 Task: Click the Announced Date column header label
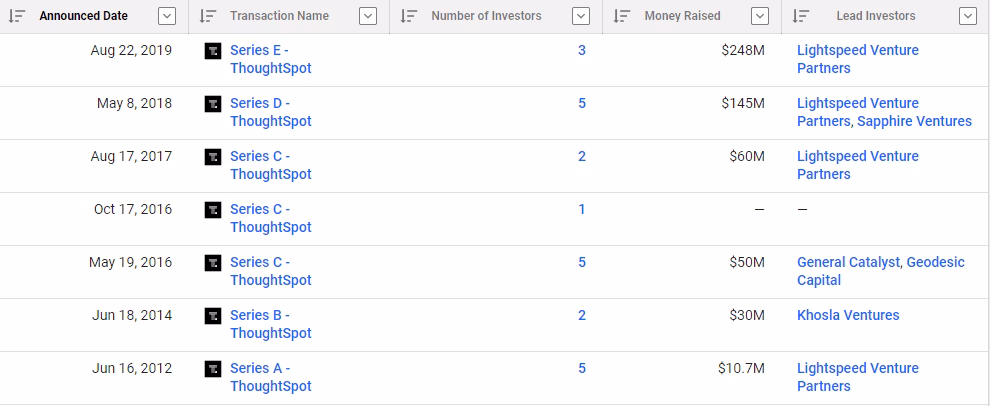click(x=83, y=16)
